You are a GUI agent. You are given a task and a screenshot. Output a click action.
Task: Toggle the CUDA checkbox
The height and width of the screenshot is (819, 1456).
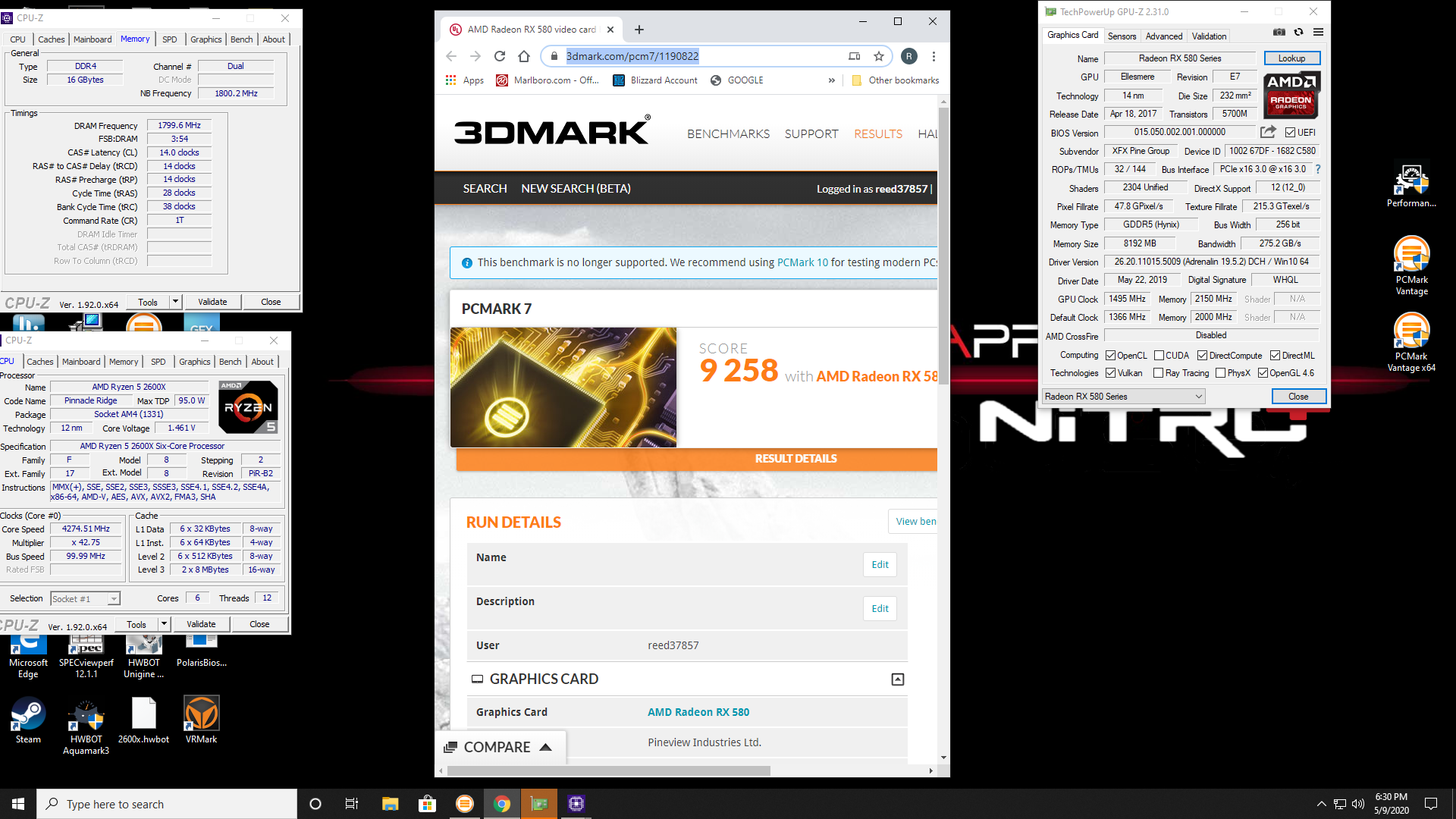point(1159,356)
